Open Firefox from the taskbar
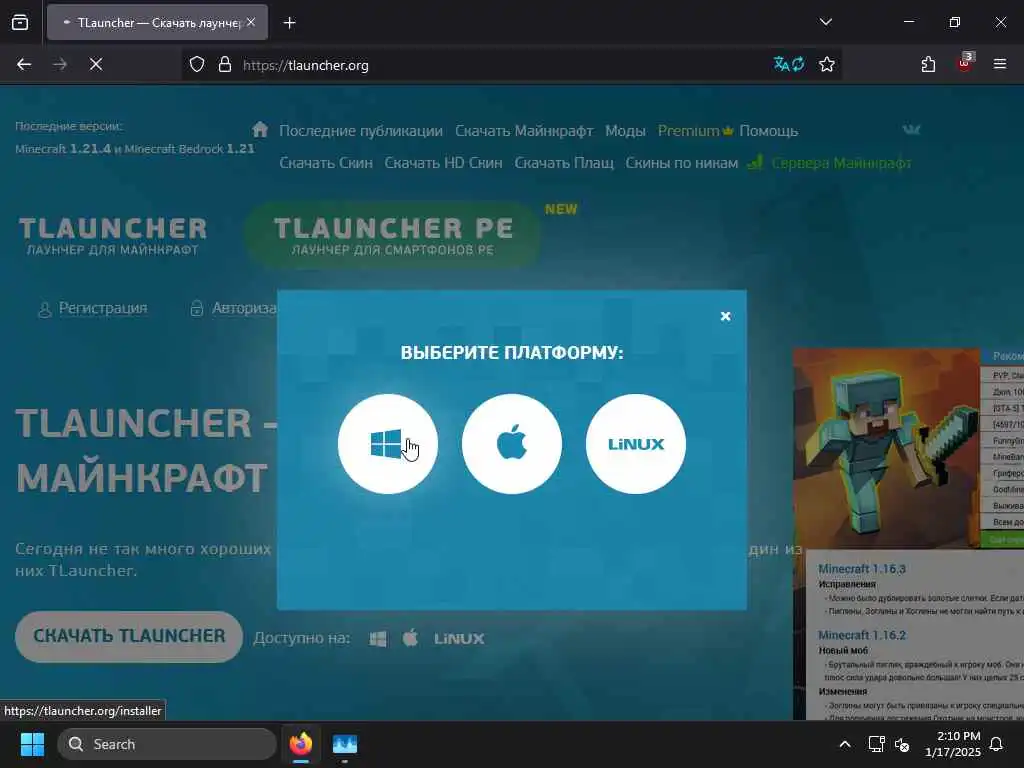The image size is (1024, 768). 301,744
